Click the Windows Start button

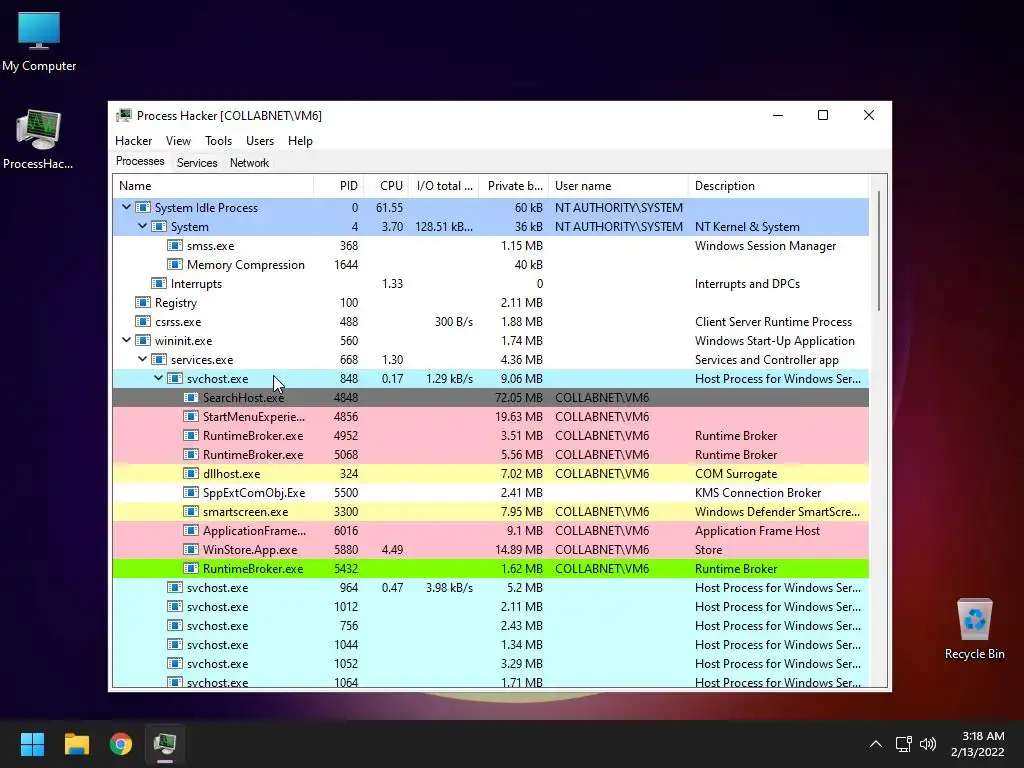click(x=32, y=744)
